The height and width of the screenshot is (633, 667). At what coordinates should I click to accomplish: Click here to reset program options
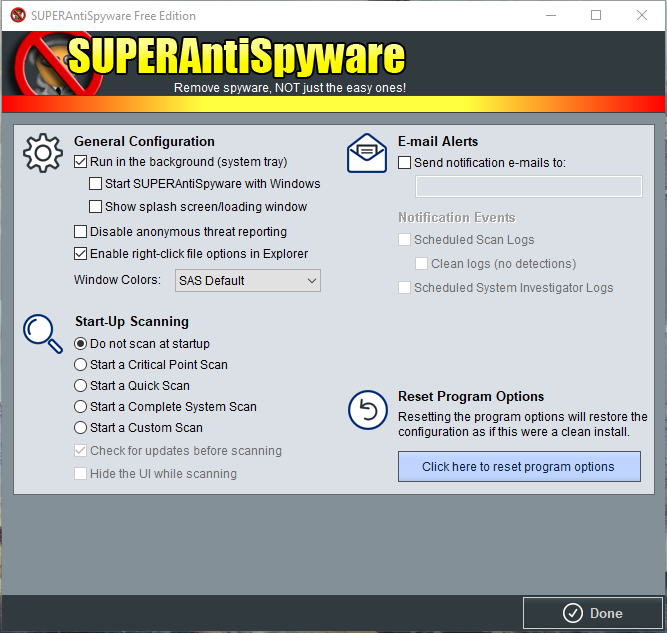[519, 467]
